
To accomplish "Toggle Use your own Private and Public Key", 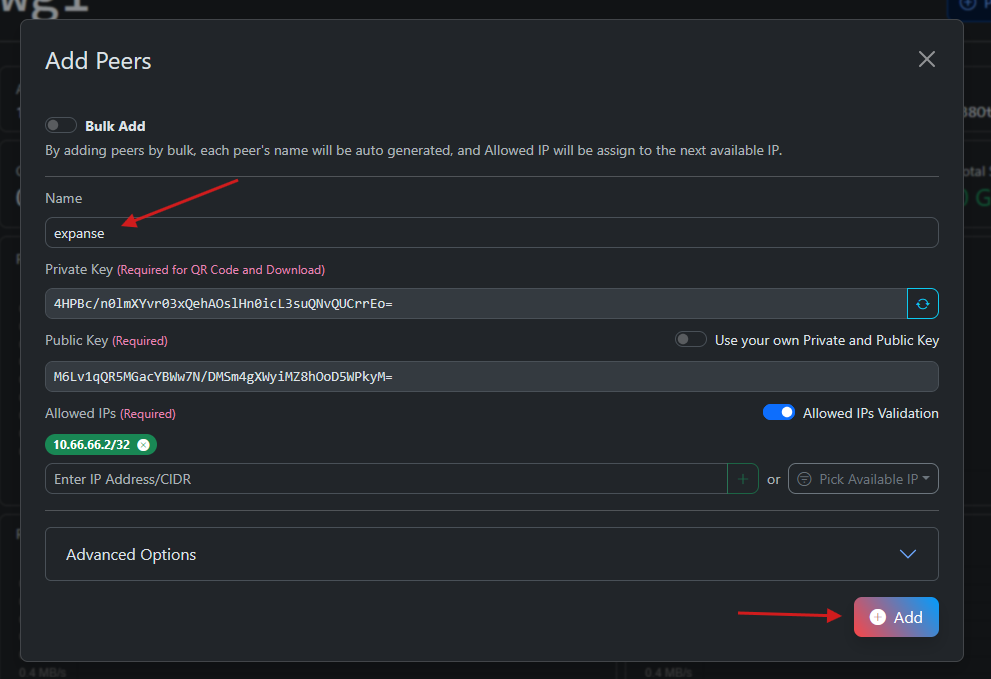I will [691, 340].
